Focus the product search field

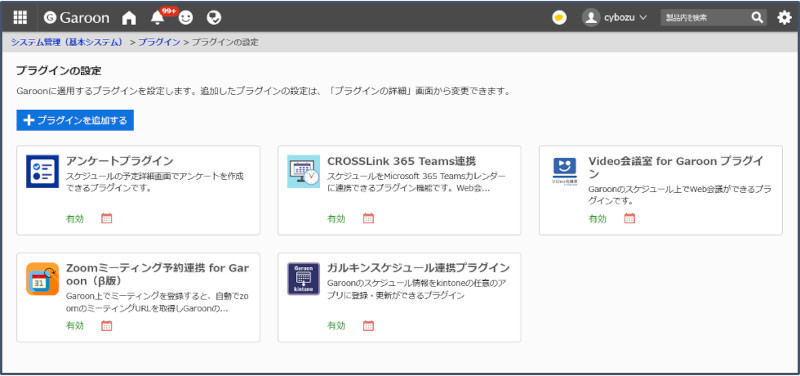point(705,18)
